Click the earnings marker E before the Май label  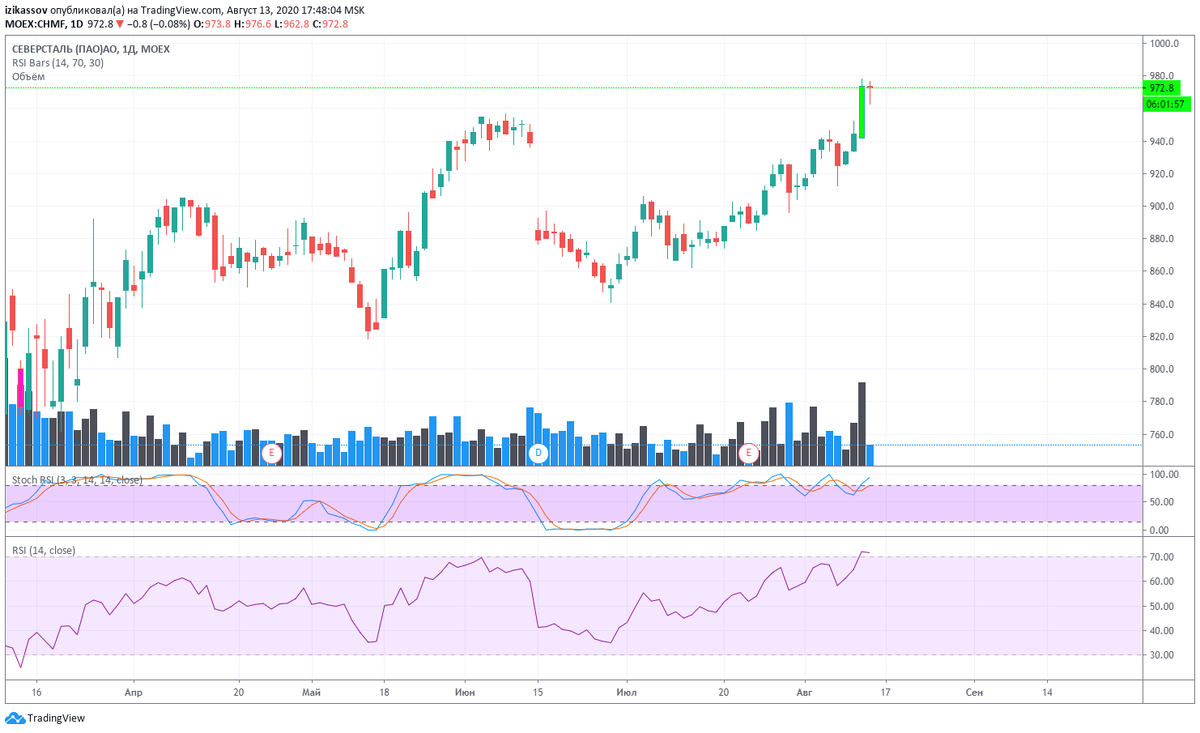[x=270, y=453]
